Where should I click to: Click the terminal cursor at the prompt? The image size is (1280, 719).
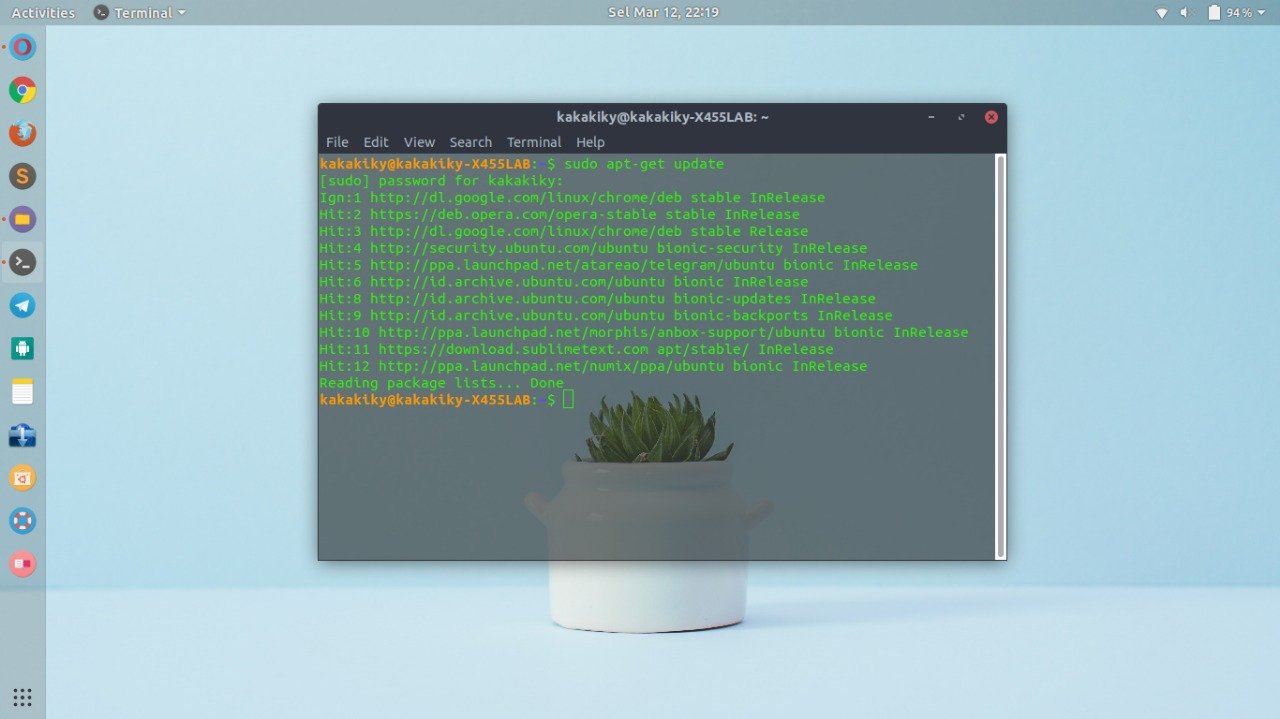(x=568, y=400)
